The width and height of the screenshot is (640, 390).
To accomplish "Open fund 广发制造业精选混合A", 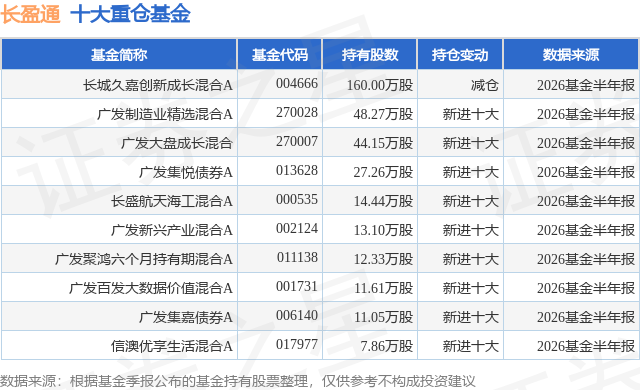I will point(165,114).
